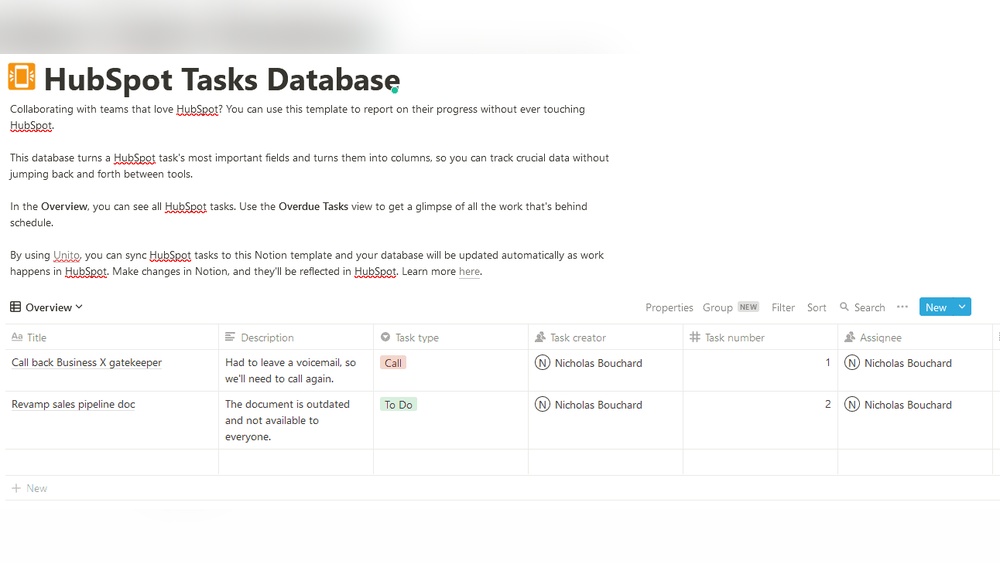Click task creator Nicholas Bouchard in Revamp row
The width and height of the screenshot is (1000, 563).
pos(589,404)
